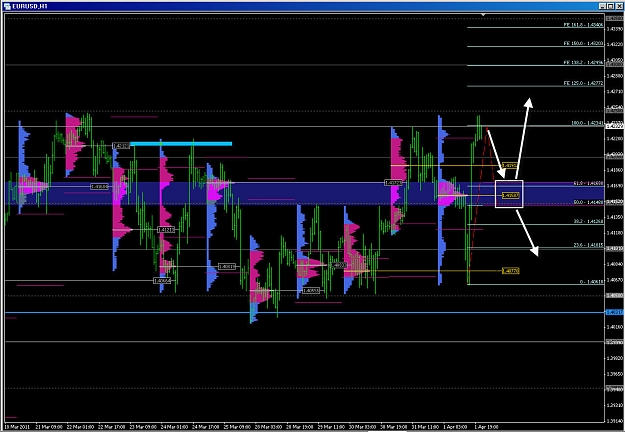
Task: Click 28 Mar 03:00 on time axis
Action: [x=268, y=427]
